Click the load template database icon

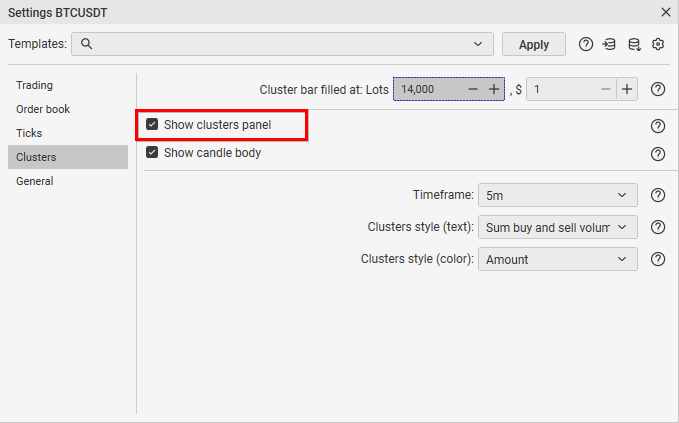click(609, 44)
